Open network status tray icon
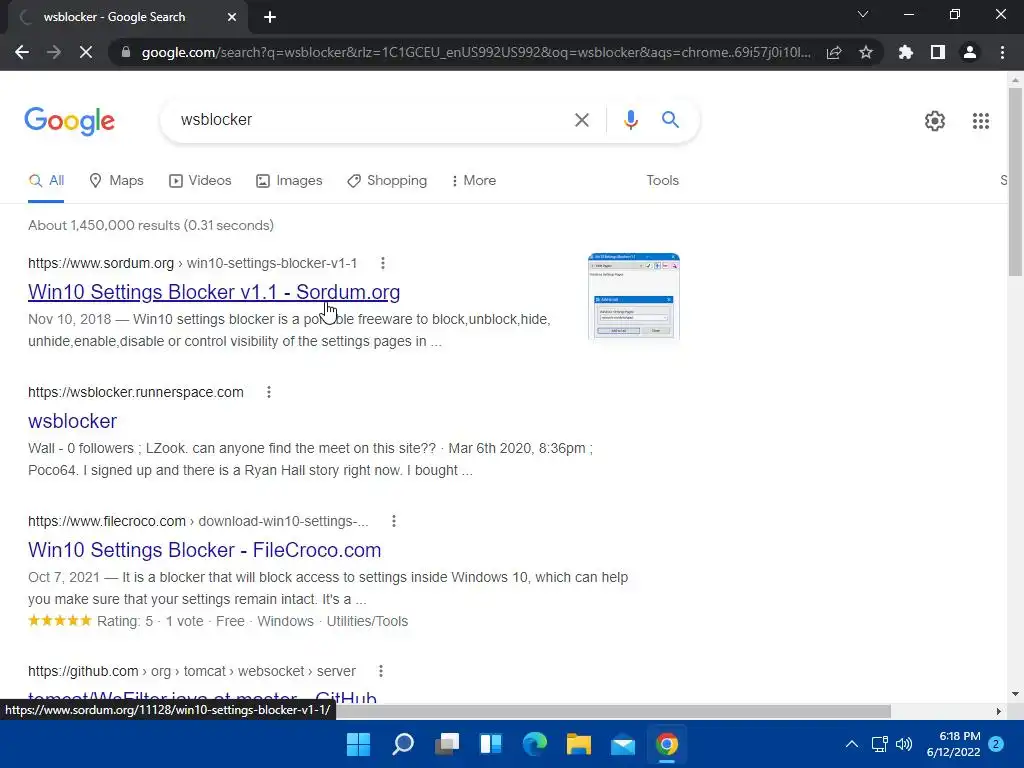This screenshot has height=768, width=1024. click(x=880, y=744)
